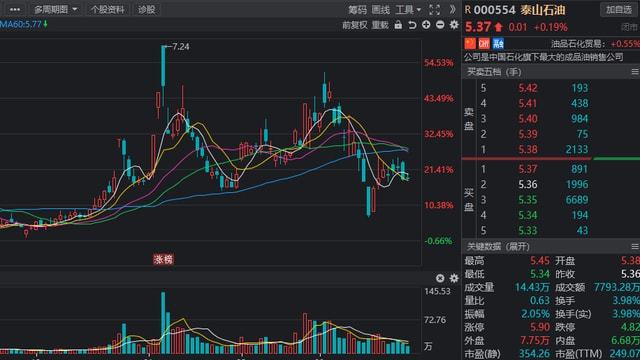Select buy level 4 price 5.34
The image size is (640, 360).
click(x=528, y=215)
